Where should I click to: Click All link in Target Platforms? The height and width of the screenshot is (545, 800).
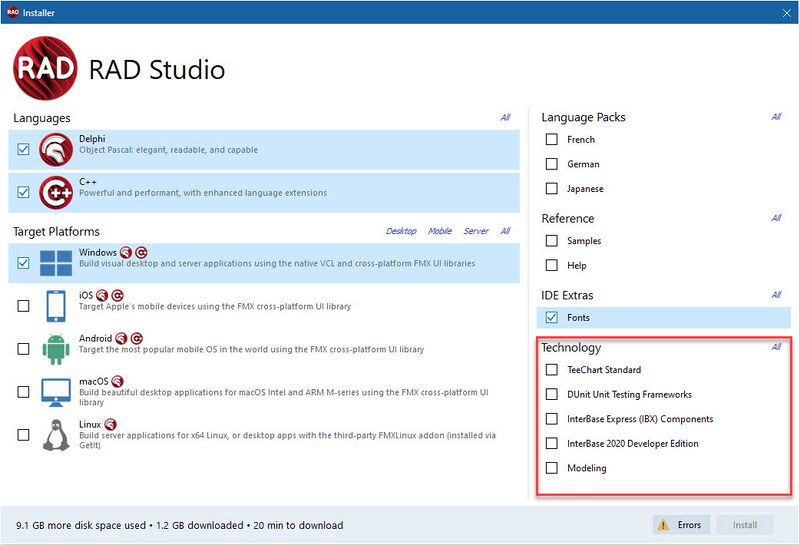[x=505, y=231]
